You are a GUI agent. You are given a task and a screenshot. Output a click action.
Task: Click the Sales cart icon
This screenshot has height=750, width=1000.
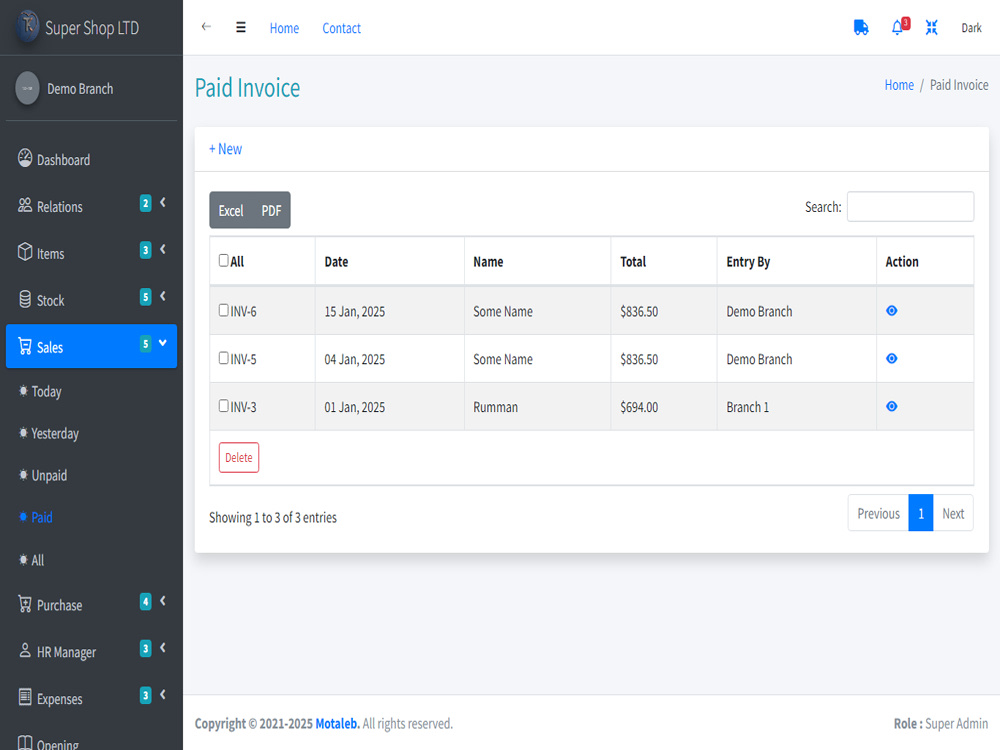click(x=25, y=346)
